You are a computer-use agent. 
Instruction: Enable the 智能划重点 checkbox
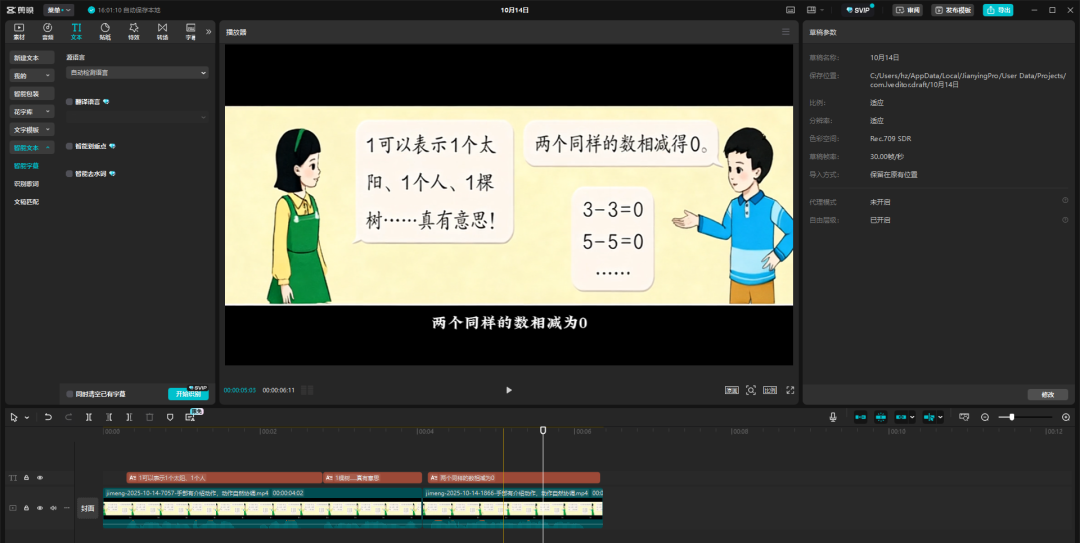(x=70, y=146)
